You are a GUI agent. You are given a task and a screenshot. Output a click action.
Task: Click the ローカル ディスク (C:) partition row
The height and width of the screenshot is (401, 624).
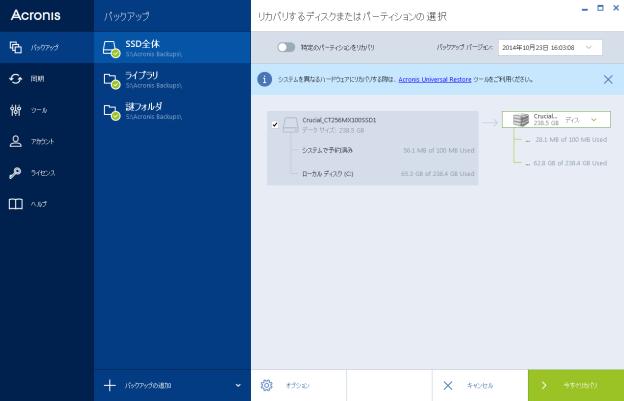pyautogui.click(x=387, y=174)
